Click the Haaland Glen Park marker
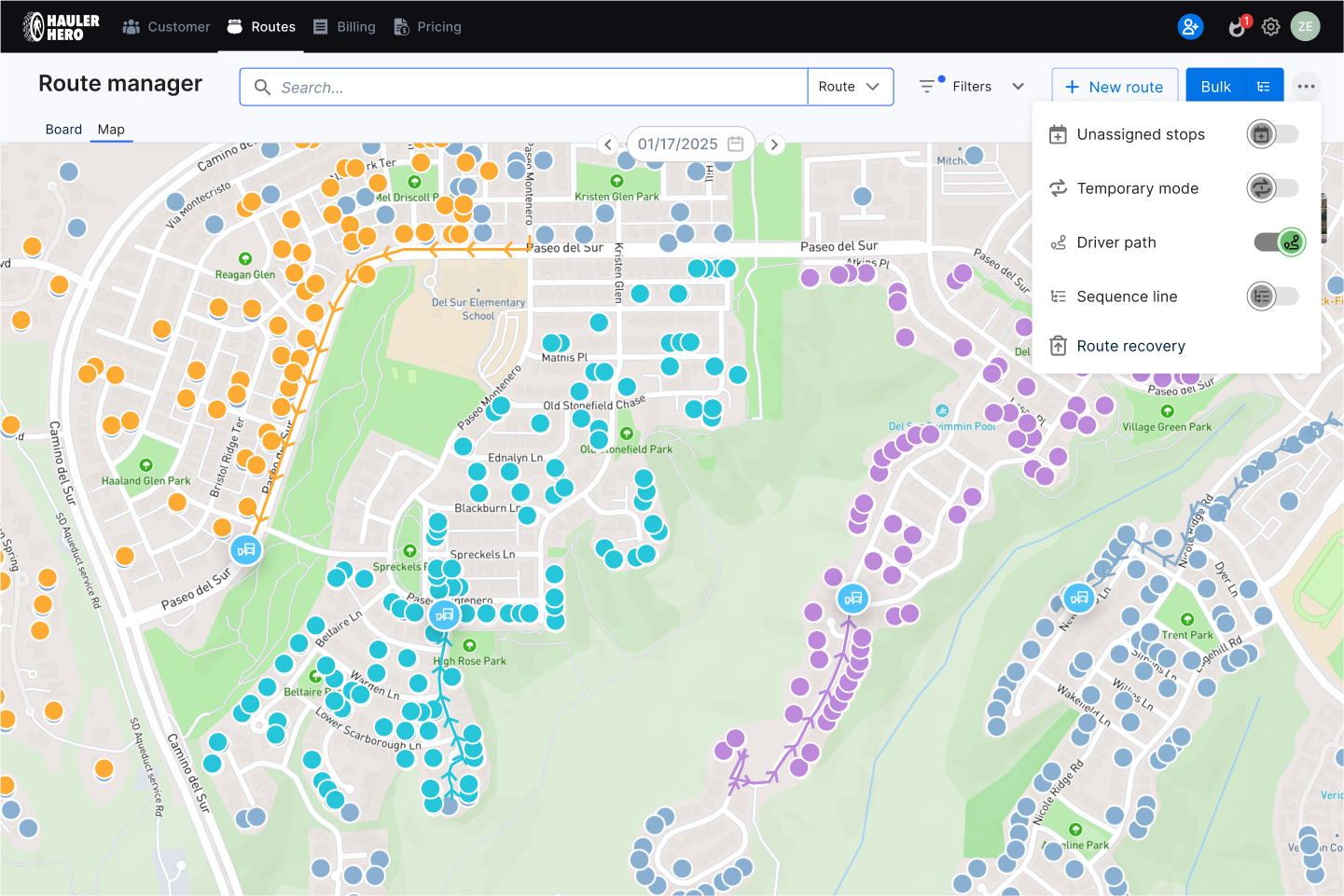1344x896 pixels. (x=145, y=465)
